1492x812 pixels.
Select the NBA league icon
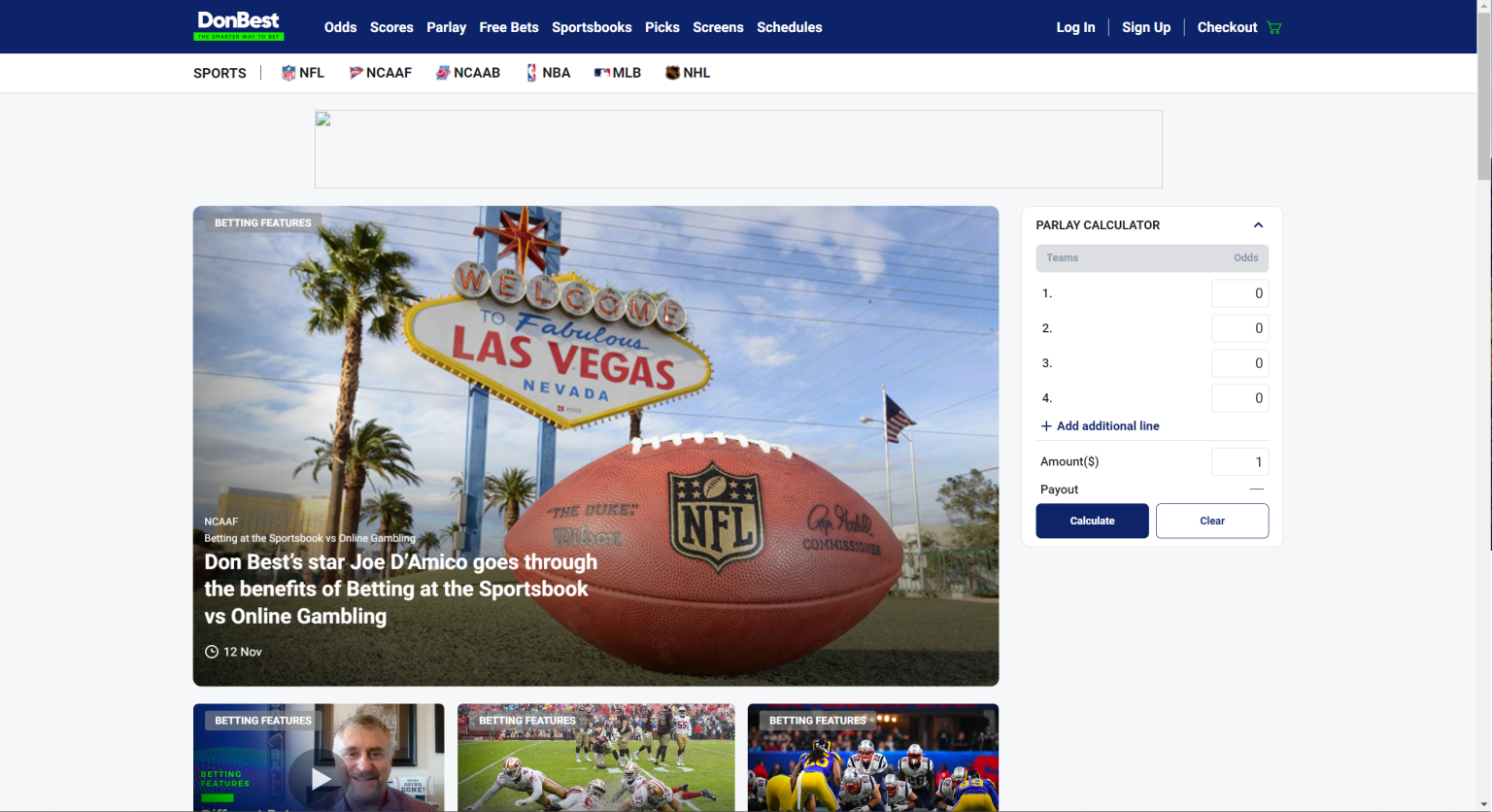click(531, 72)
